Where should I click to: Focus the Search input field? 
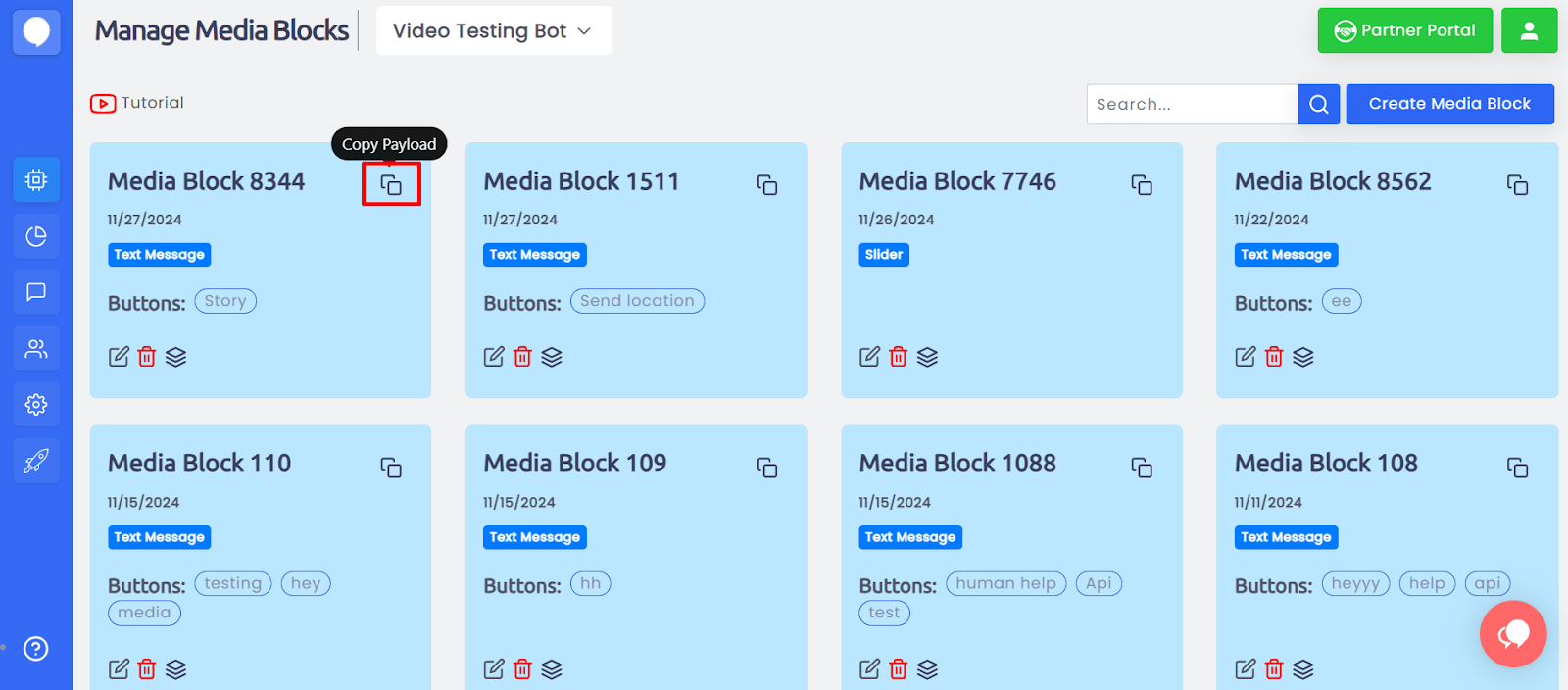coord(1192,104)
